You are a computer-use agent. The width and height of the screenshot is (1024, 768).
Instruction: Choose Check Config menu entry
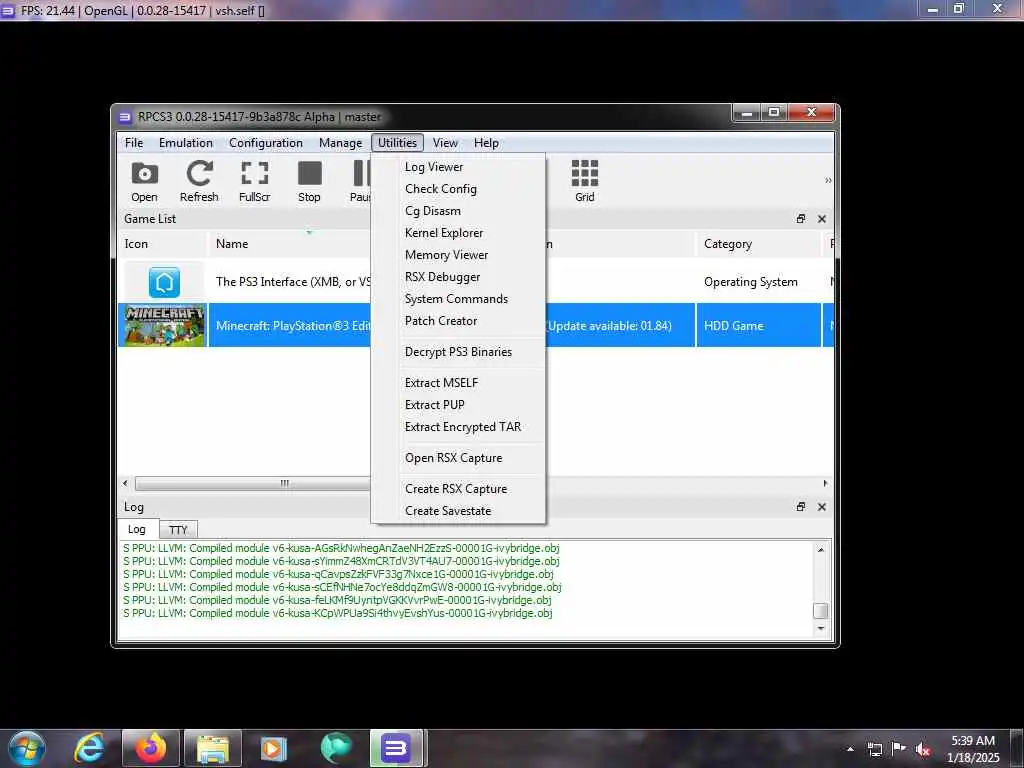pyautogui.click(x=458, y=189)
